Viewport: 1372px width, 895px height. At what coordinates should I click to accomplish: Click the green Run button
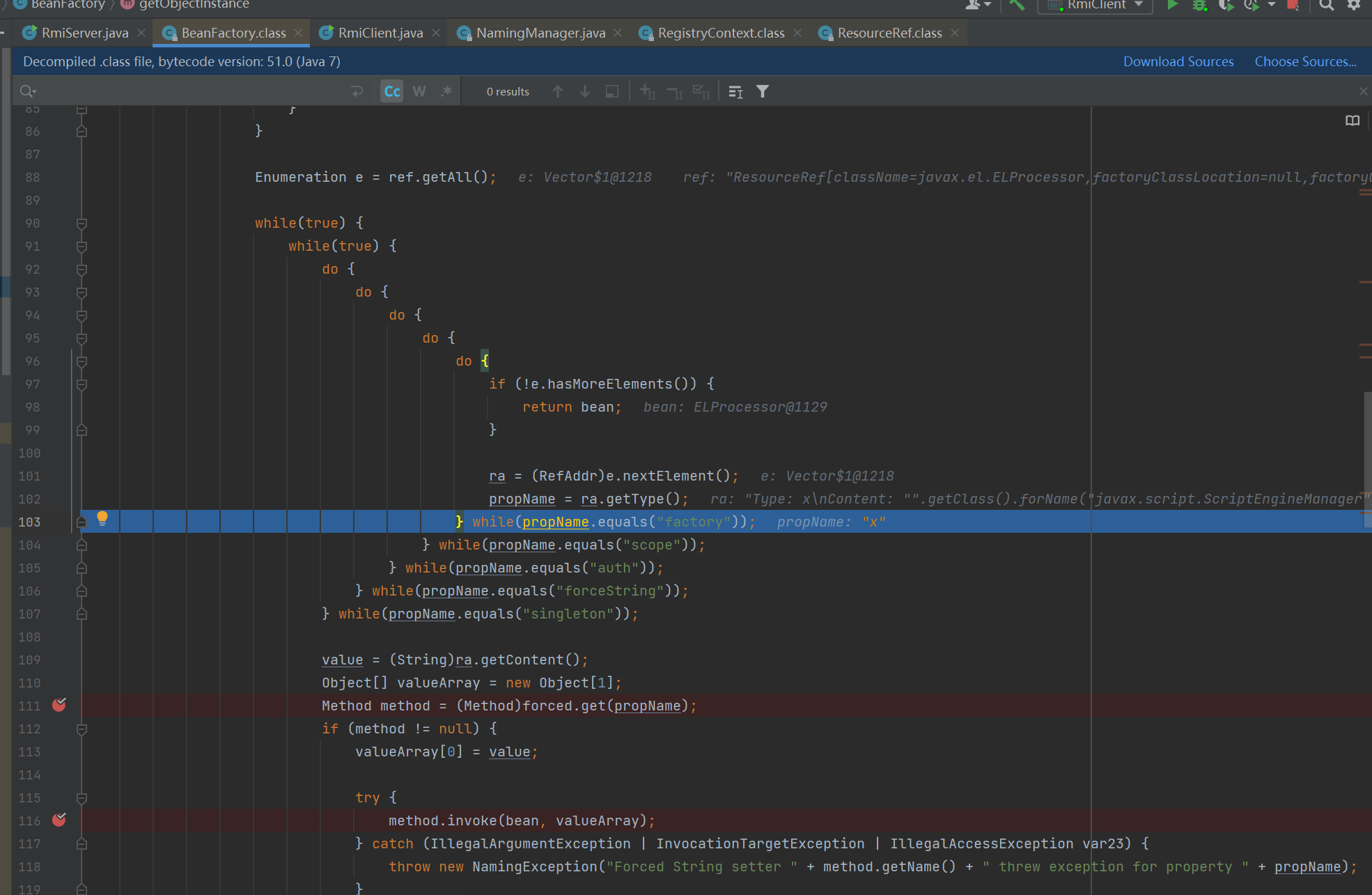click(x=1173, y=6)
